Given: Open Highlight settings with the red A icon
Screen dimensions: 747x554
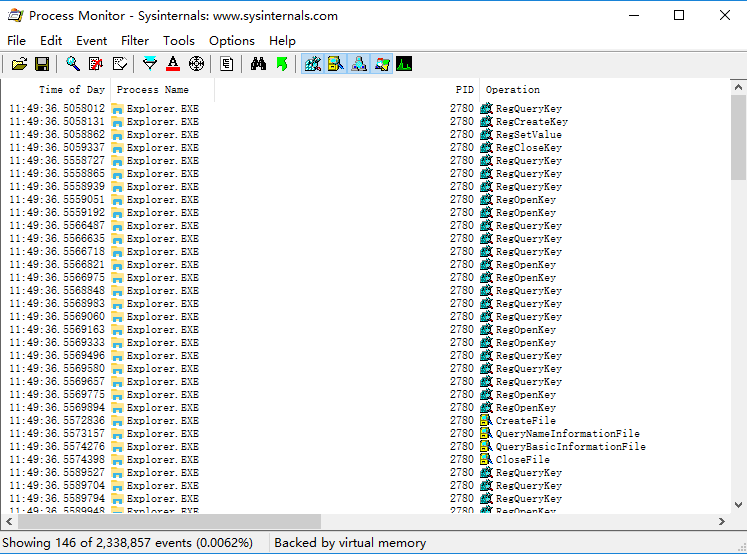Looking at the screenshot, I should (x=173, y=64).
